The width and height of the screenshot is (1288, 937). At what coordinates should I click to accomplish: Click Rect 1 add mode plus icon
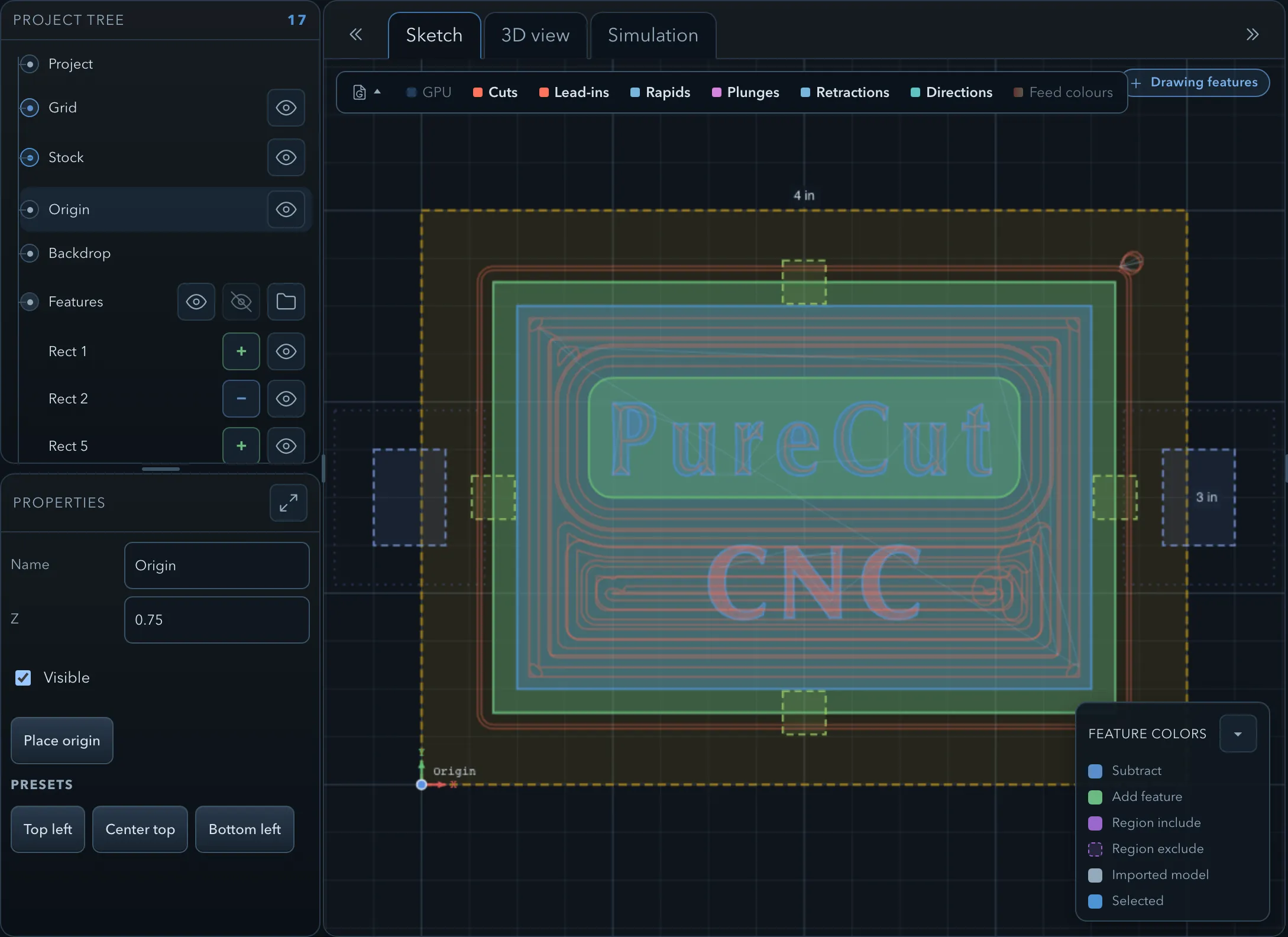241,351
